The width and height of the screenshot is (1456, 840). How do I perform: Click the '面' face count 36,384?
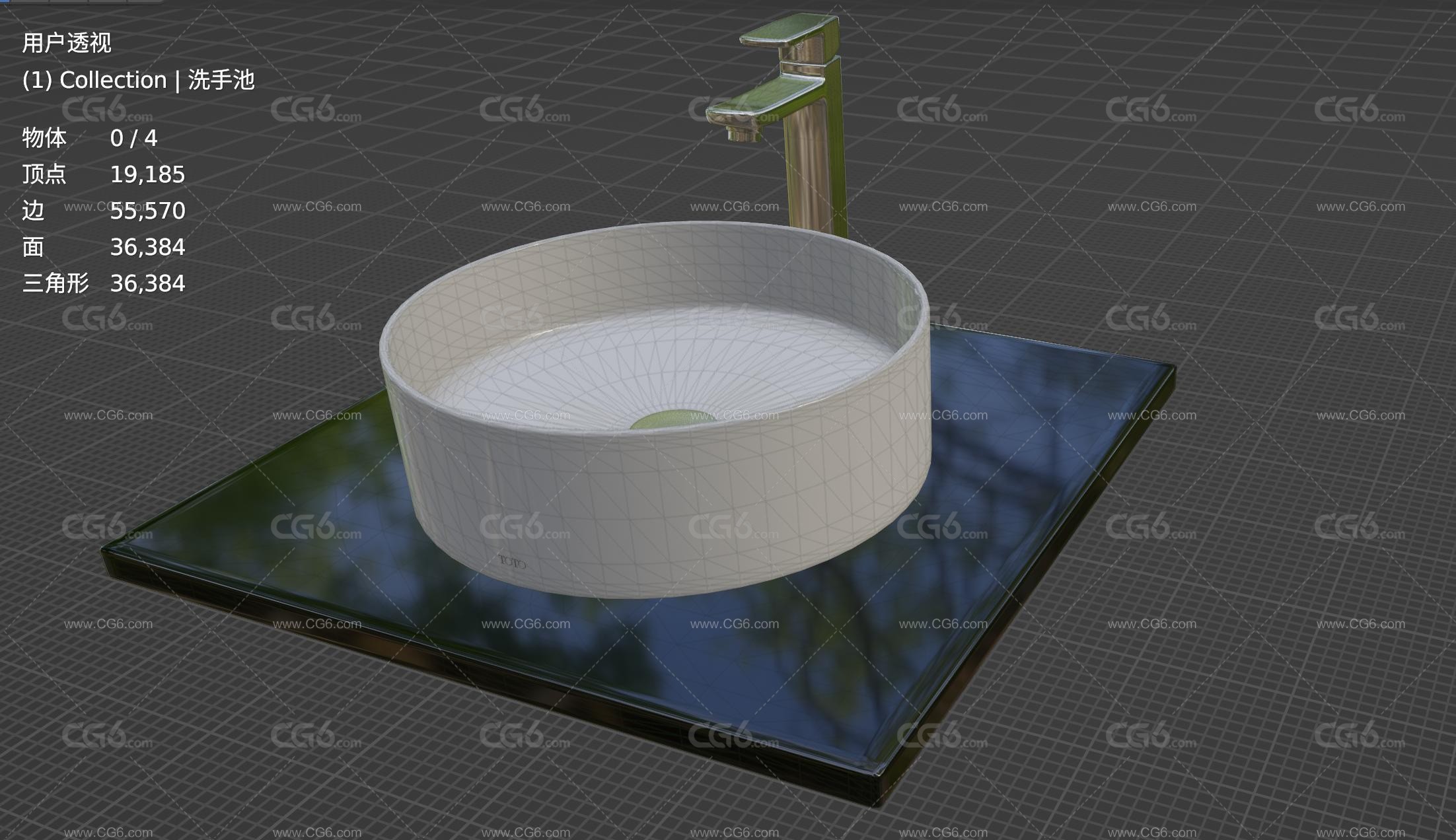147,247
